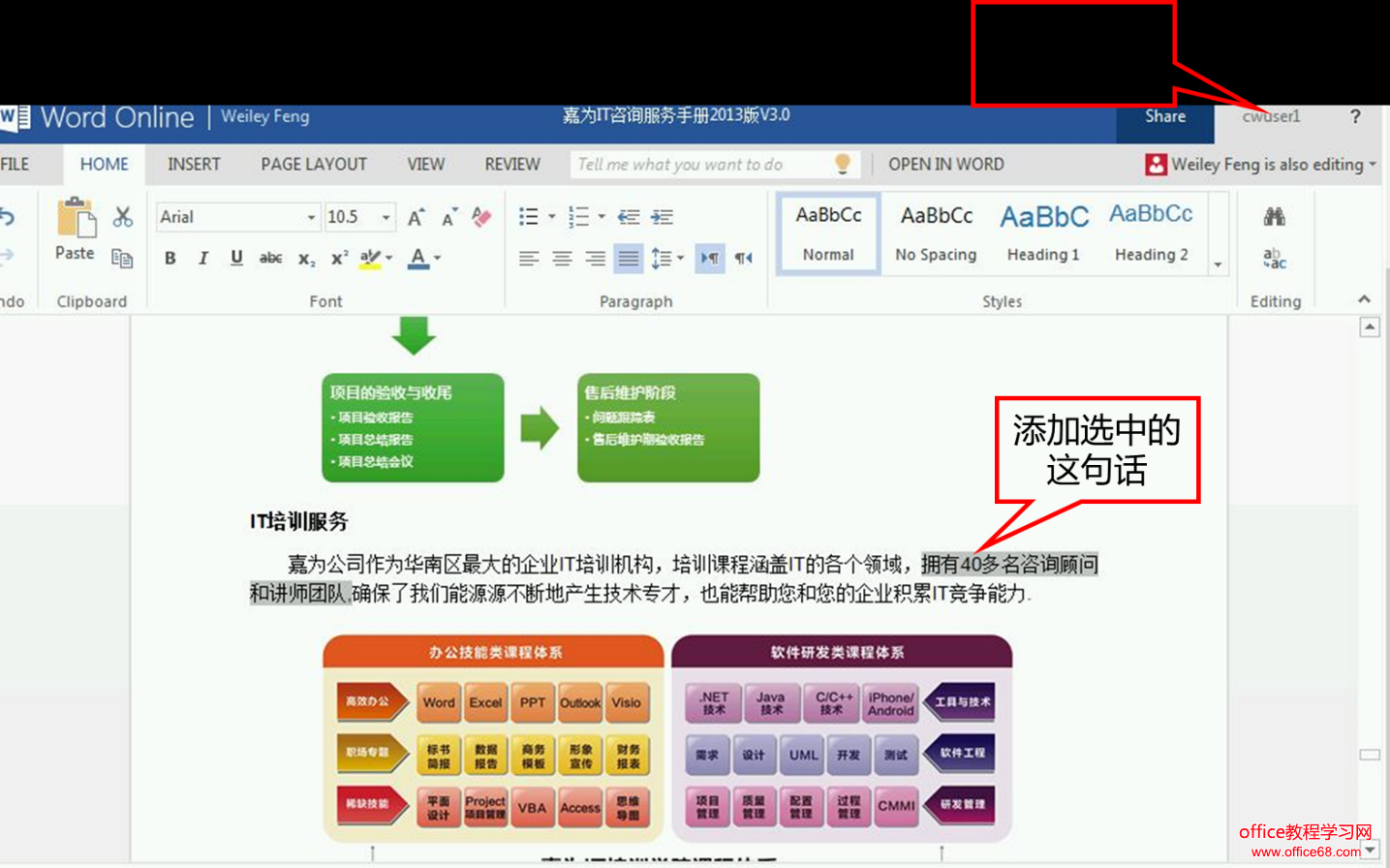Center the paragraph text
This screenshot has height=868, width=1390.
[x=562, y=259]
